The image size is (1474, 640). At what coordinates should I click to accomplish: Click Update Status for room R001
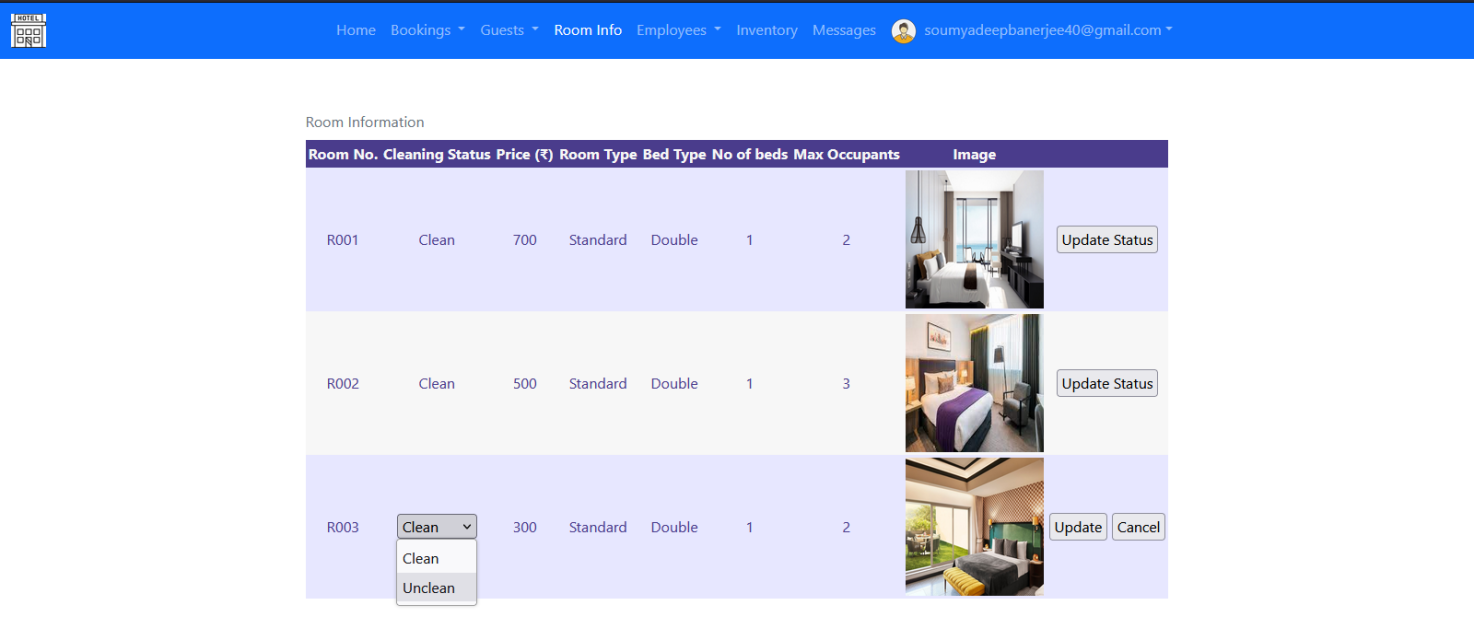1107,240
